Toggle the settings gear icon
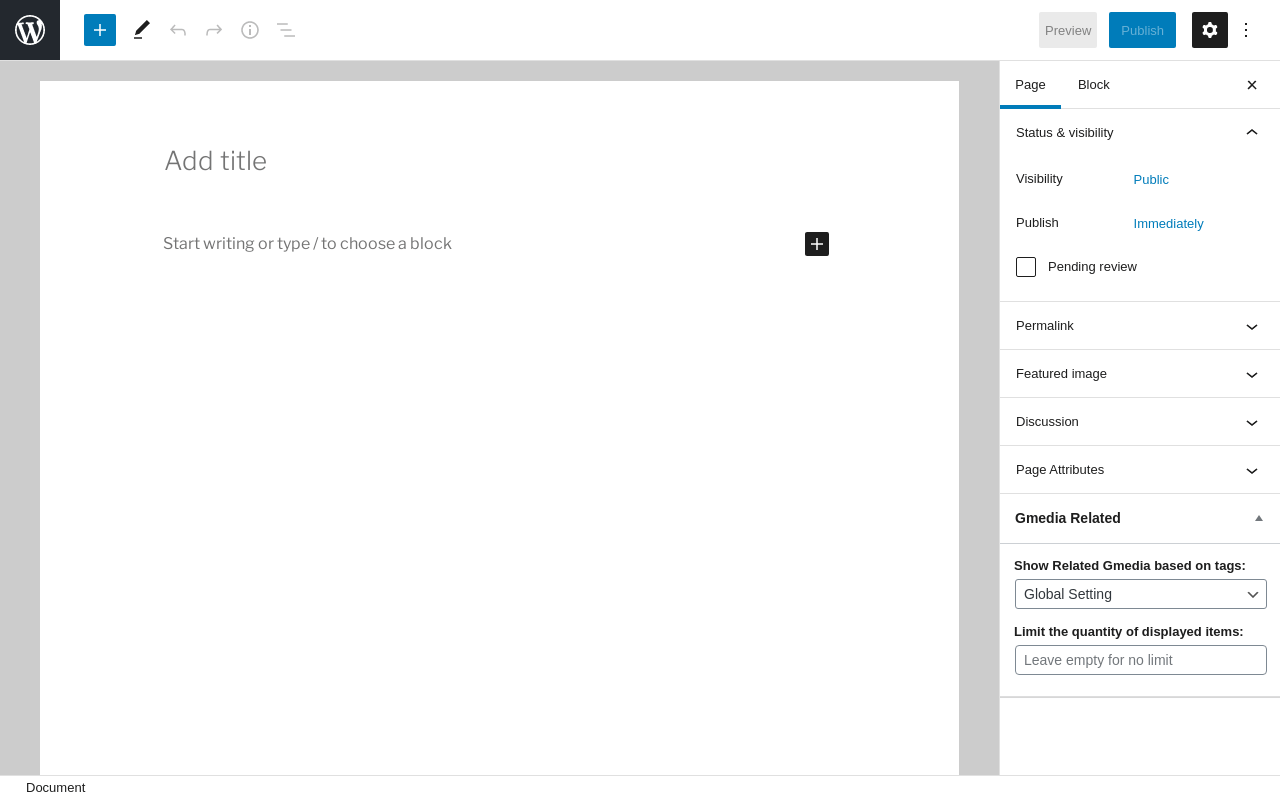 (x=1210, y=30)
